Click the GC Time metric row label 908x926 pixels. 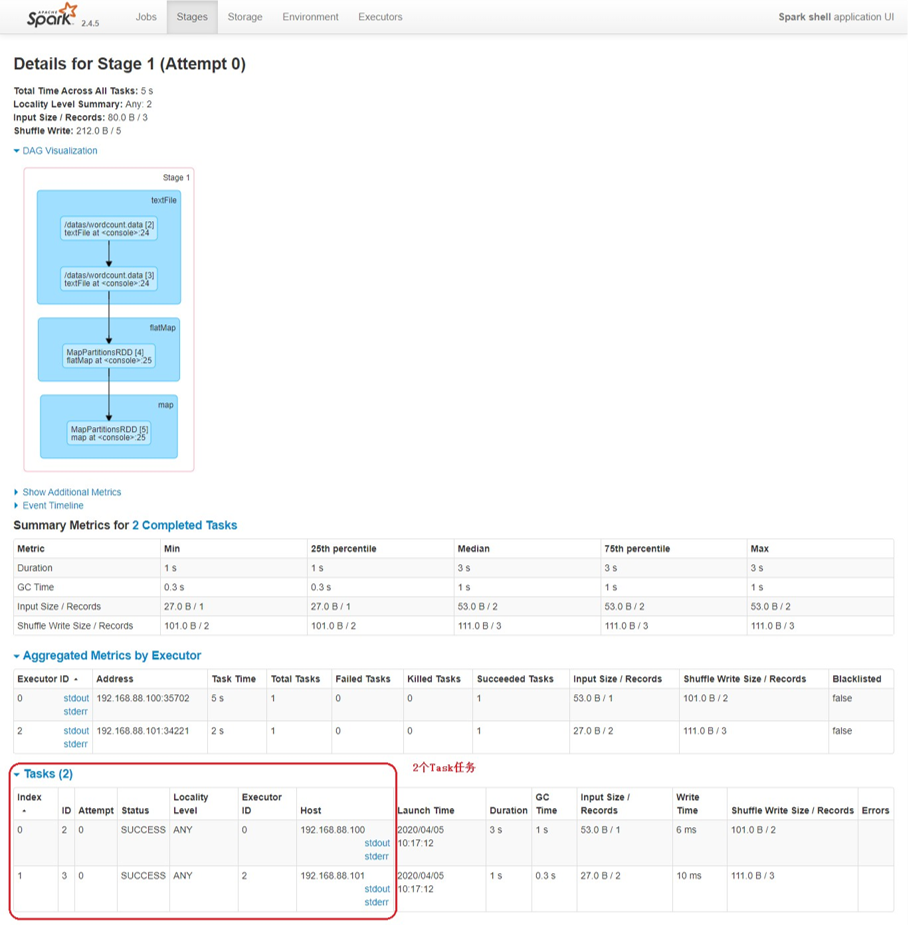pos(35,587)
